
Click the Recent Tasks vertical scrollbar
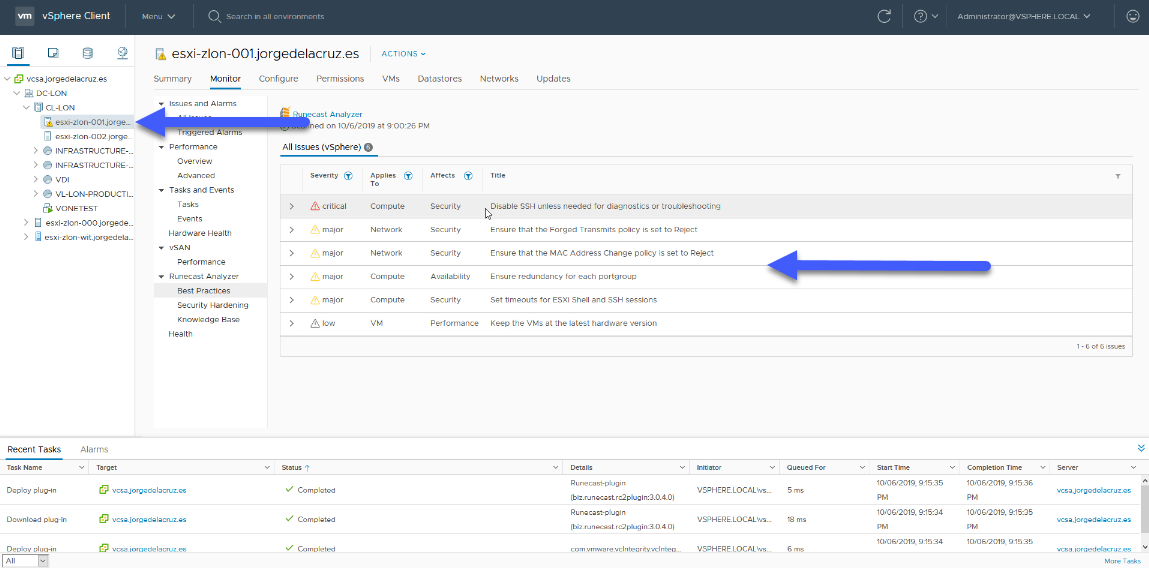click(1144, 513)
